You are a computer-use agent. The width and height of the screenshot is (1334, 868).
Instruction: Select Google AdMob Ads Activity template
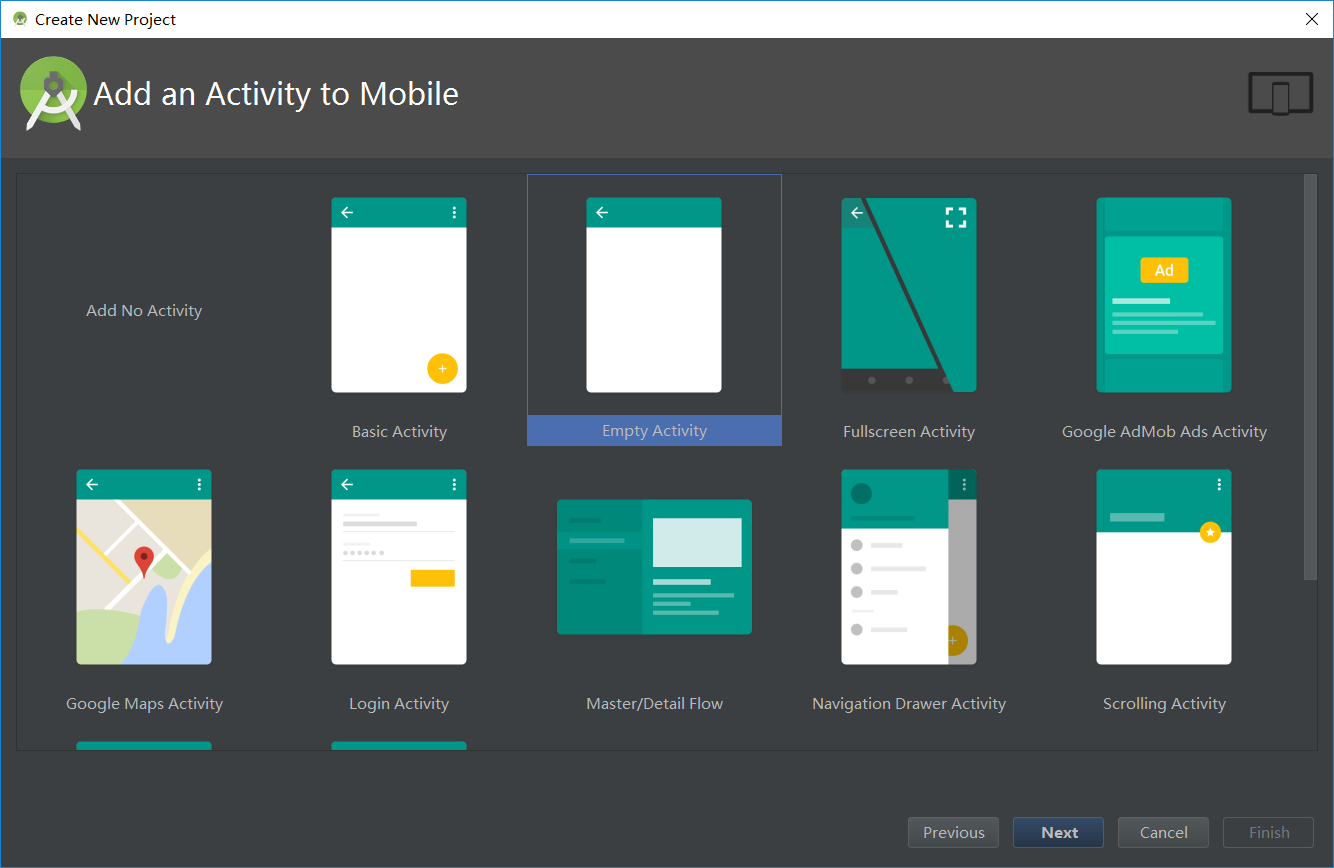[1163, 295]
